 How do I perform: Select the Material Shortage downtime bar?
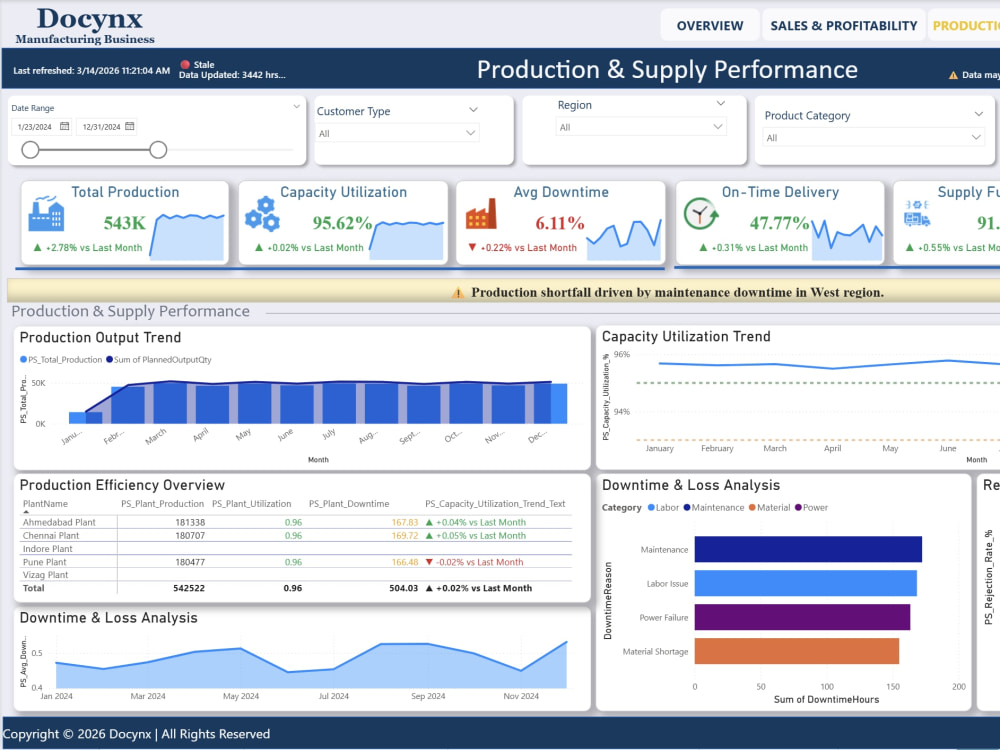[x=797, y=651]
